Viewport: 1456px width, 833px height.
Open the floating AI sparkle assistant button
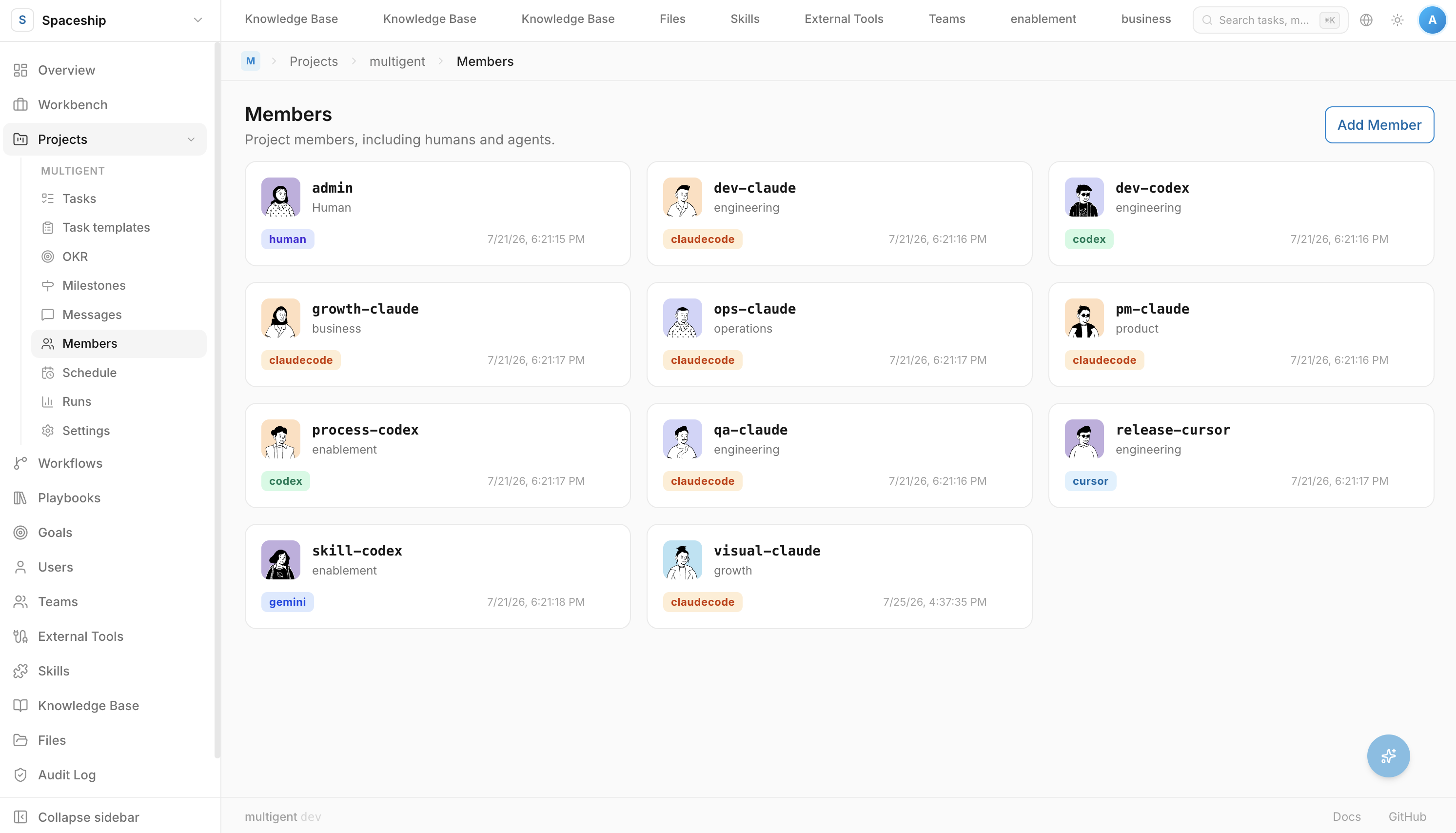(1388, 756)
